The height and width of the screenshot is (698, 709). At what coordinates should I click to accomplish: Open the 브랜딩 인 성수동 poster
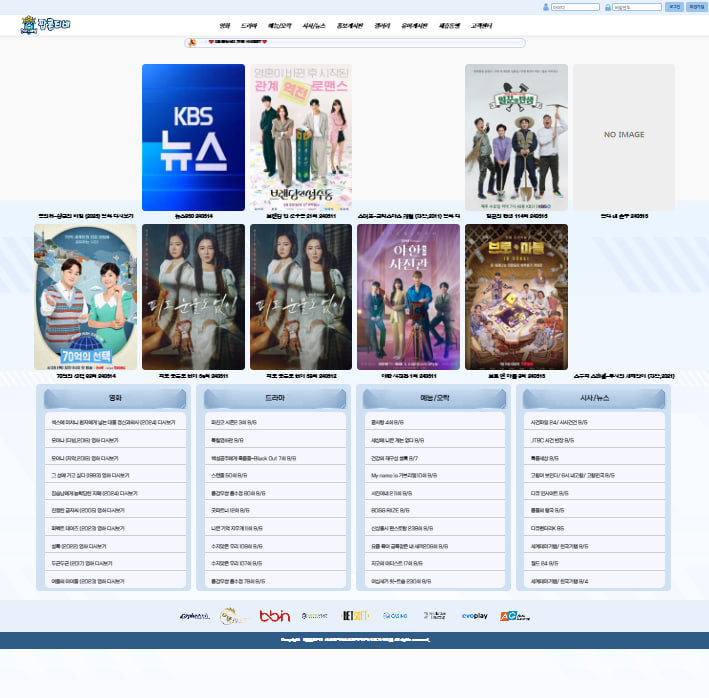click(x=301, y=137)
